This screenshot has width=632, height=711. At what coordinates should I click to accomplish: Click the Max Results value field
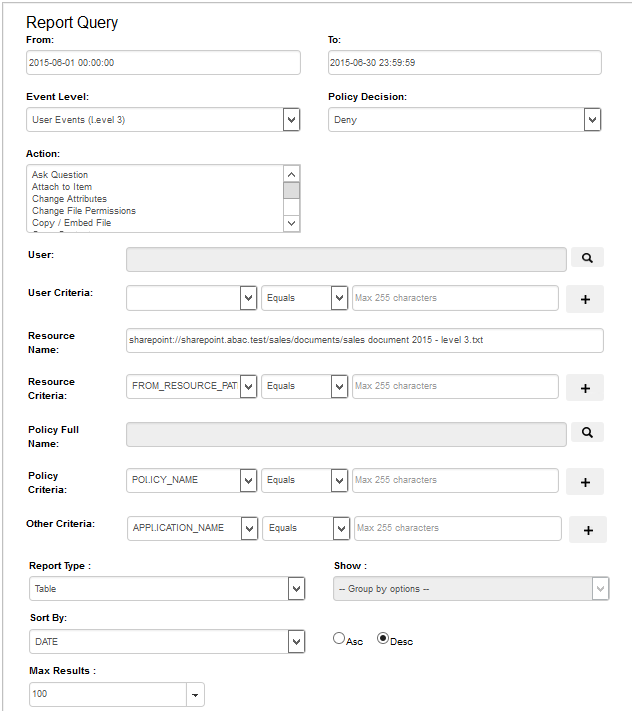click(108, 694)
